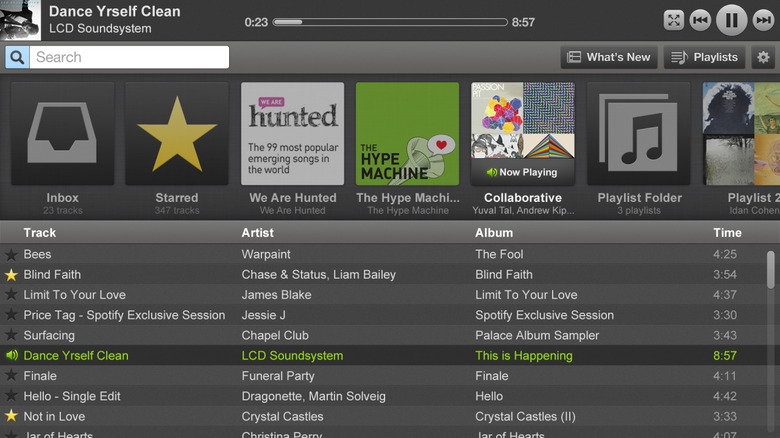
Task: Star the track Finale
Action: coord(11,376)
